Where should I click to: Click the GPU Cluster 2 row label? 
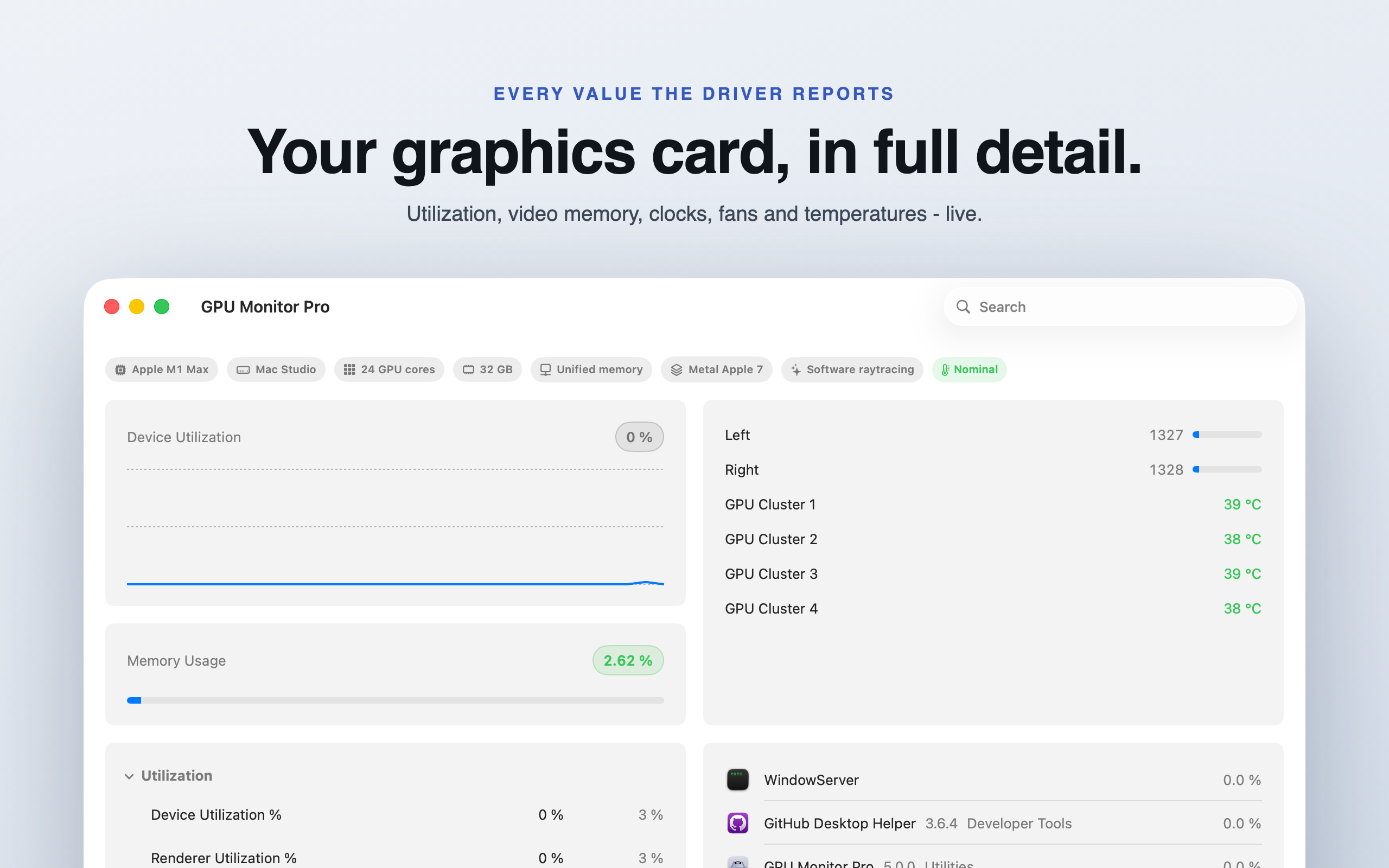tap(771, 539)
